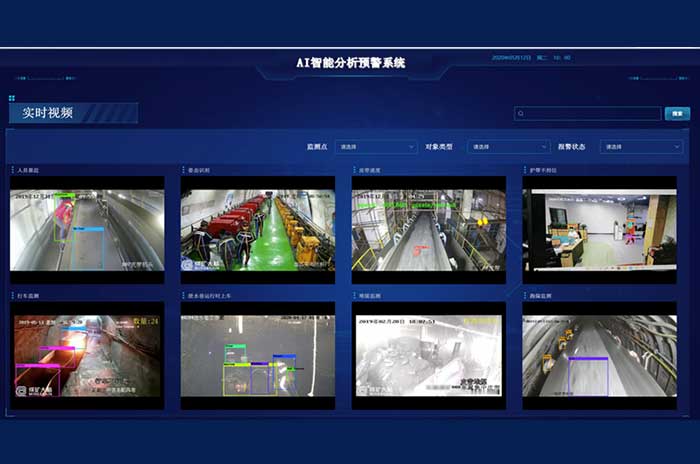700x464 pixels.
Task: Focus the search input field
Action: click(592, 114)
